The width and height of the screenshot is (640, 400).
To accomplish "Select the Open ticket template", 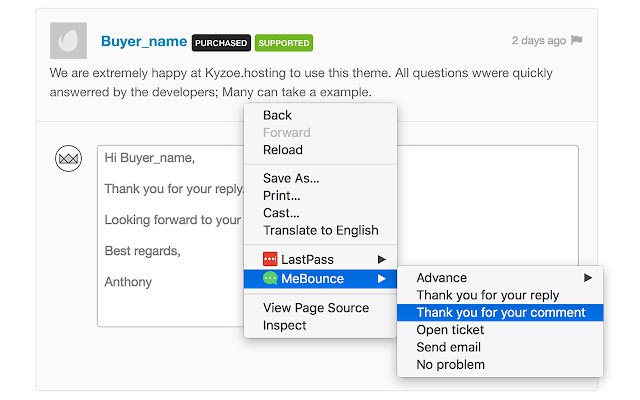I will point(500,330).
